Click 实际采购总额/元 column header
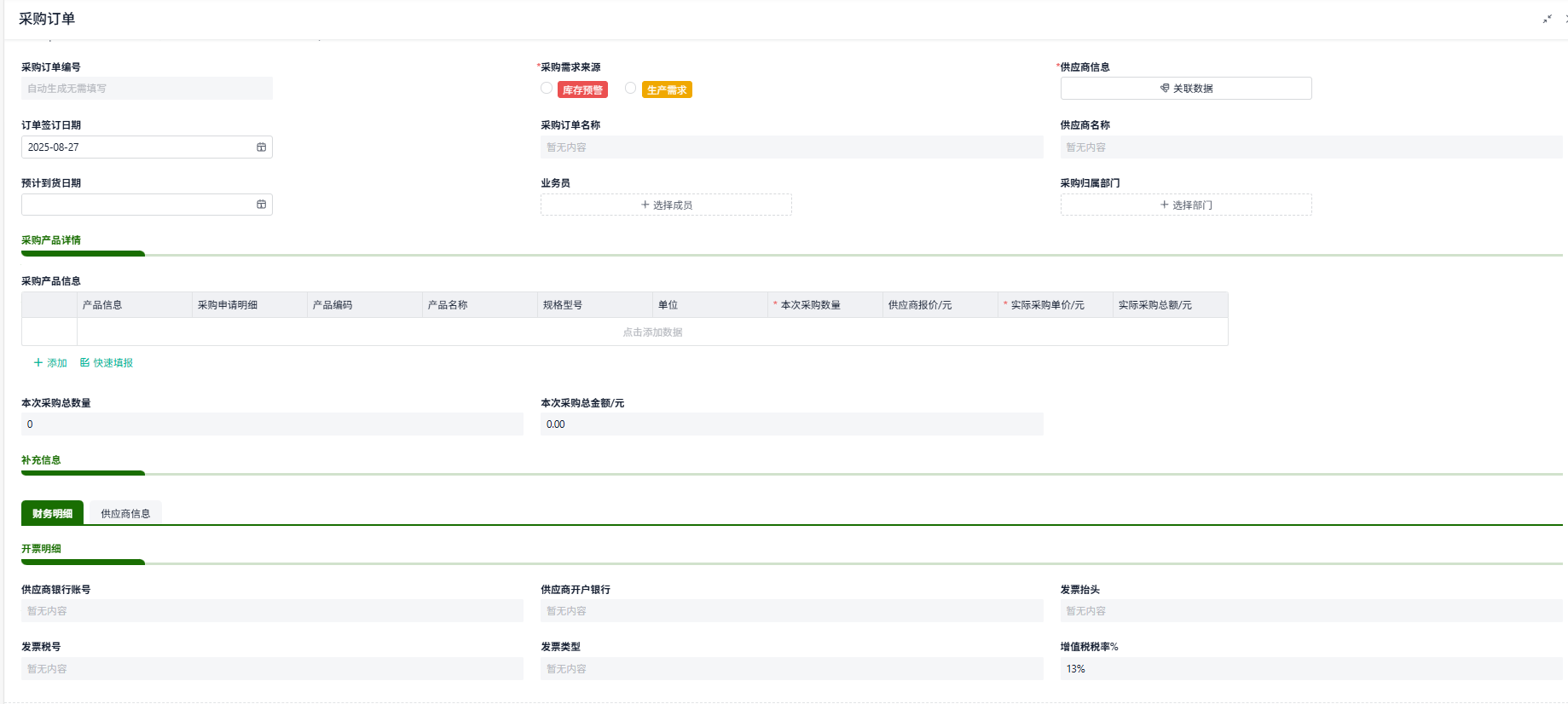Image resolution: width=1568 pixels, height=704 pixels. click(1171, 305)
